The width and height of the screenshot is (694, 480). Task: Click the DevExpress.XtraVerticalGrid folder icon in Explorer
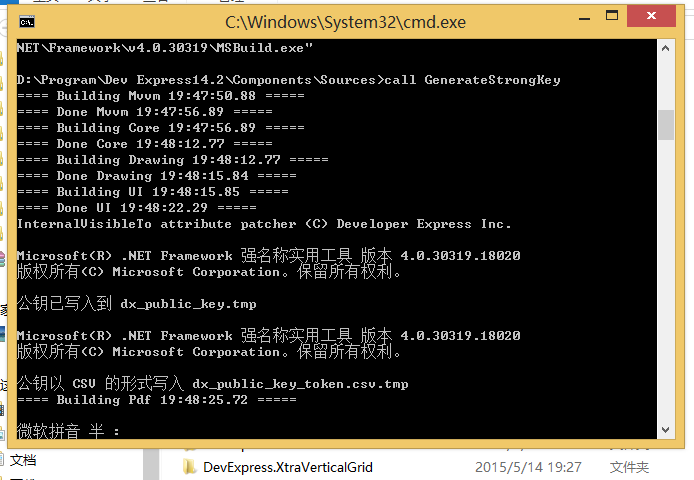click(x=189, y=467)
